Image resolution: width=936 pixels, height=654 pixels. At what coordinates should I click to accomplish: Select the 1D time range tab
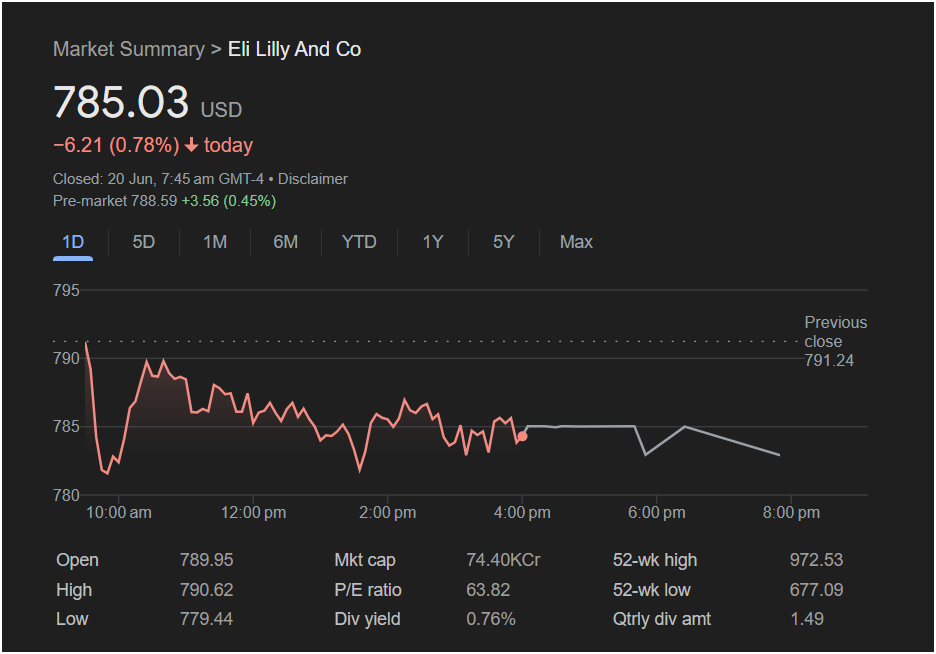[x=73, y=242]
